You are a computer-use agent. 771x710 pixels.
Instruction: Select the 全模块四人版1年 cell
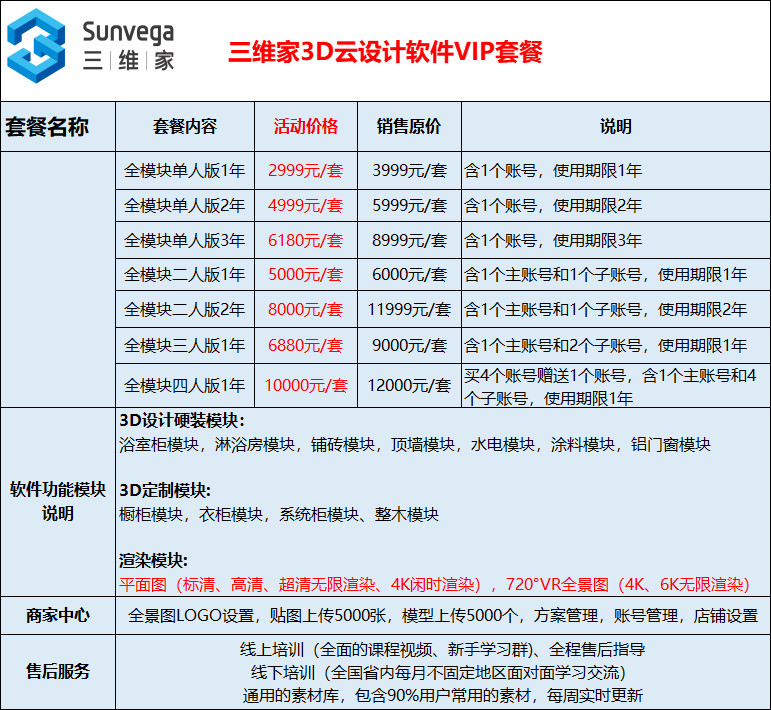tap(185, 385)
